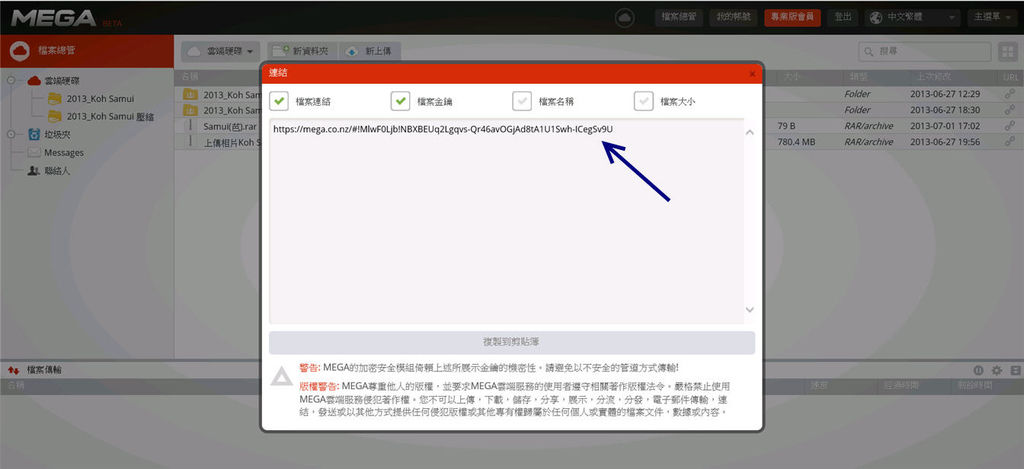
Task: Click link icon for row dated 2013-07-01 17:02
Action: click(1010, 126)
